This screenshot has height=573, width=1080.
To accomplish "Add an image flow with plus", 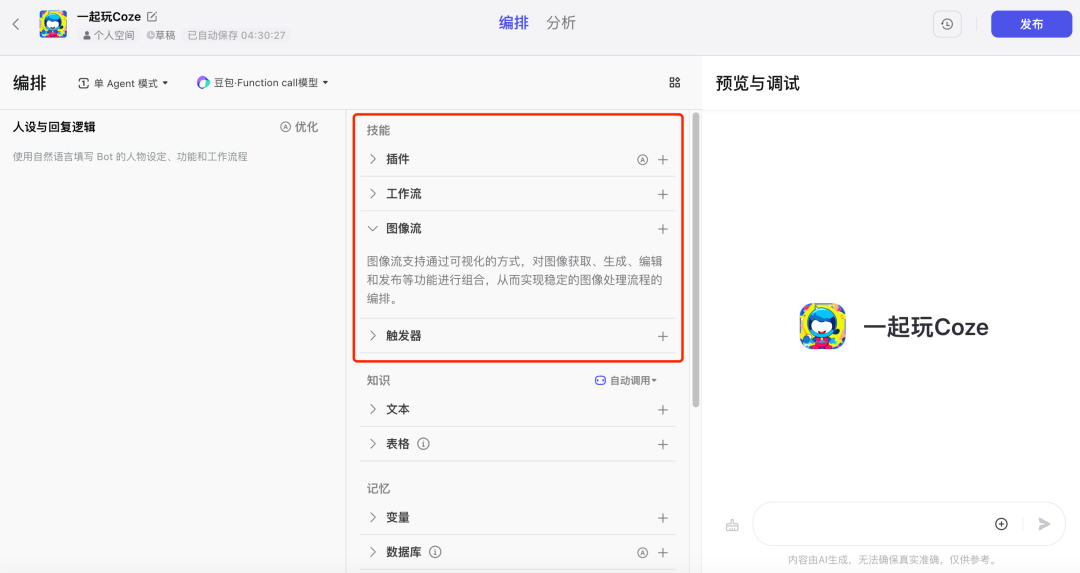I will point(663,229).
